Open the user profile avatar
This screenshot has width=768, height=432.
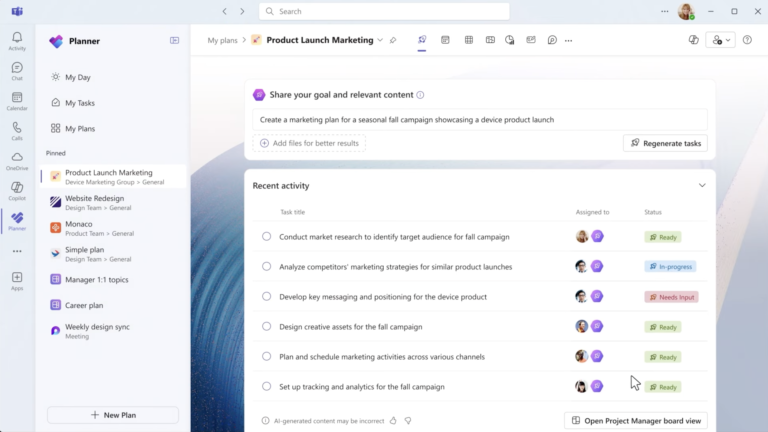point(686,11)
